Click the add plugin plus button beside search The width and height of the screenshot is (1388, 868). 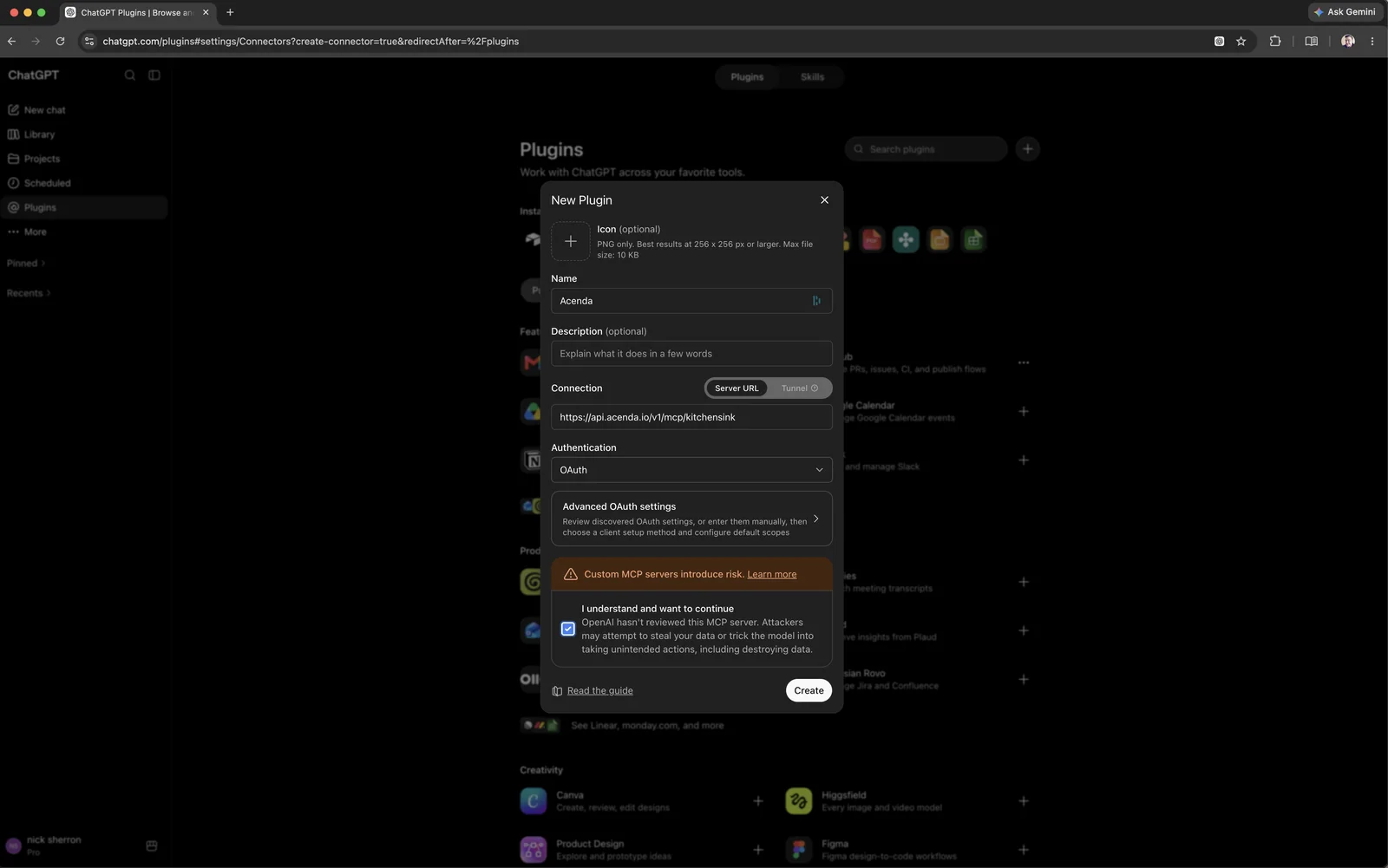click(1027, 149)
